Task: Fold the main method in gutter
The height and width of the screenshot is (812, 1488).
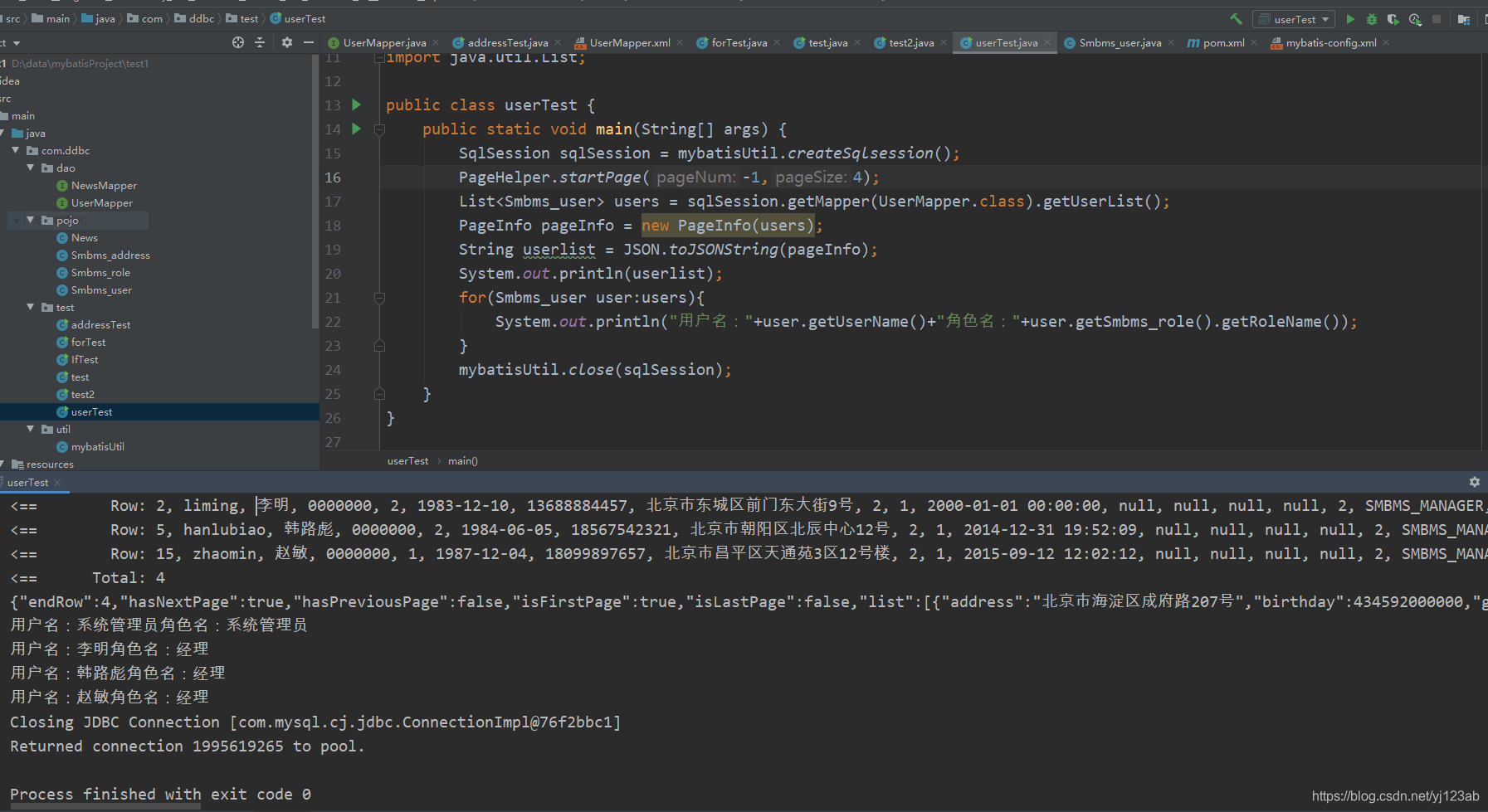Action: click(x=379, y=129)
